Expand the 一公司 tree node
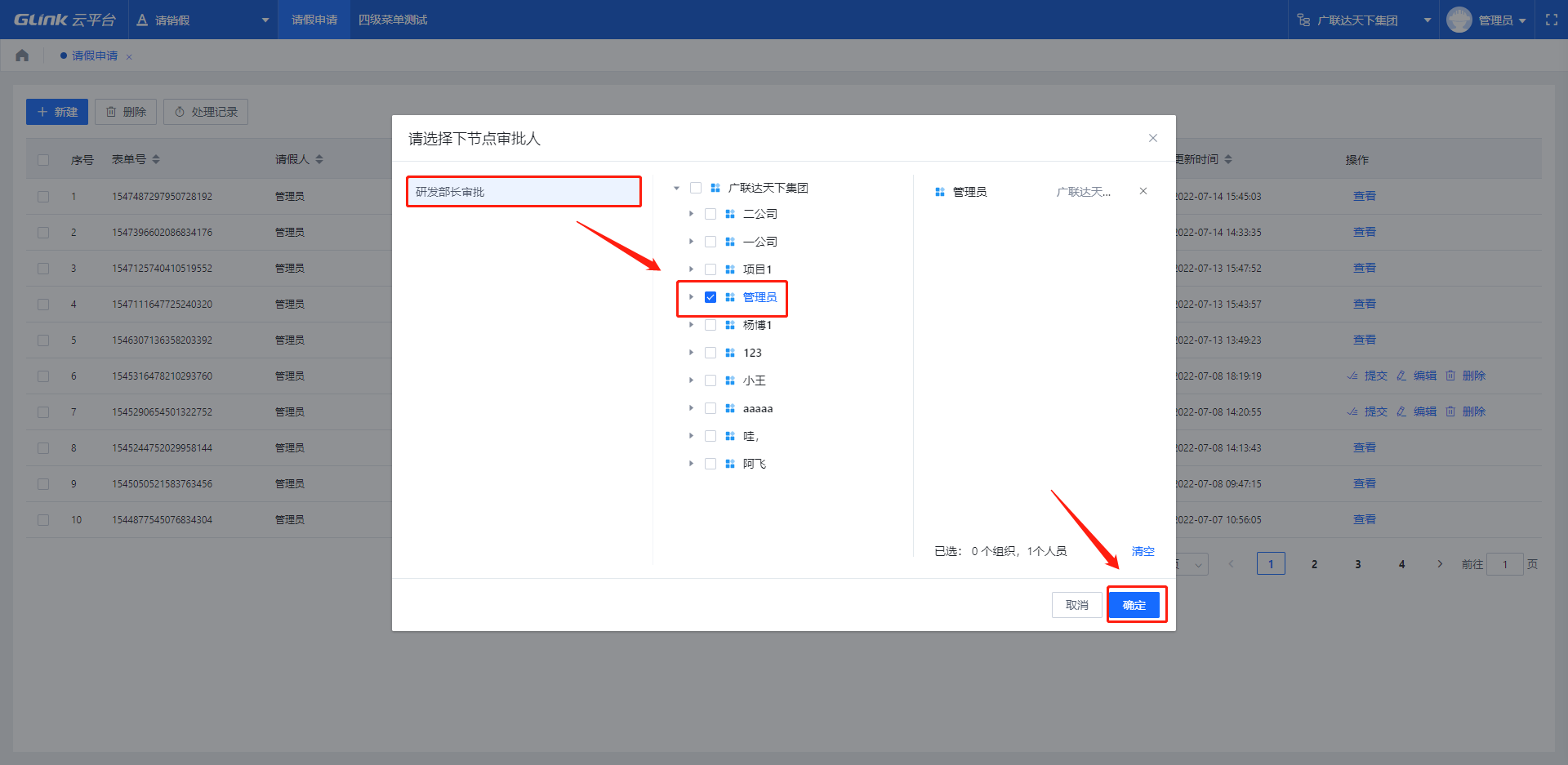Viewport: 1568px width, 765px height. [691, 242]
